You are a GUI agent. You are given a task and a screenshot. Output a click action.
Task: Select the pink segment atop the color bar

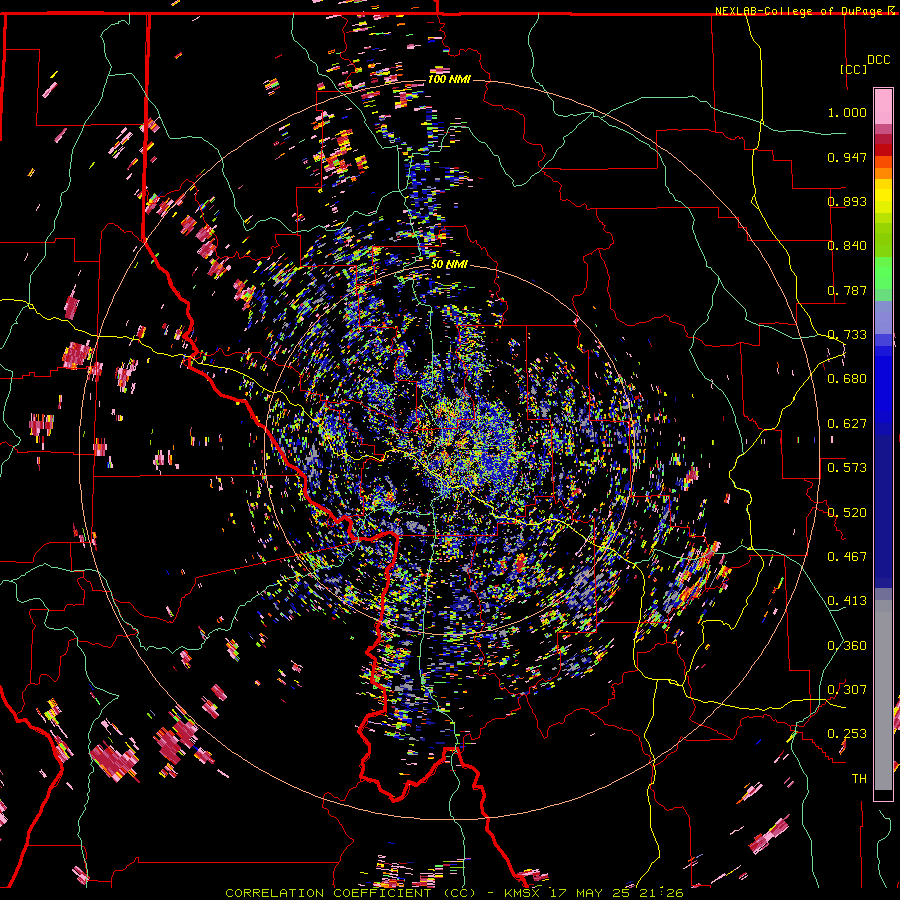tap(883, 106)
